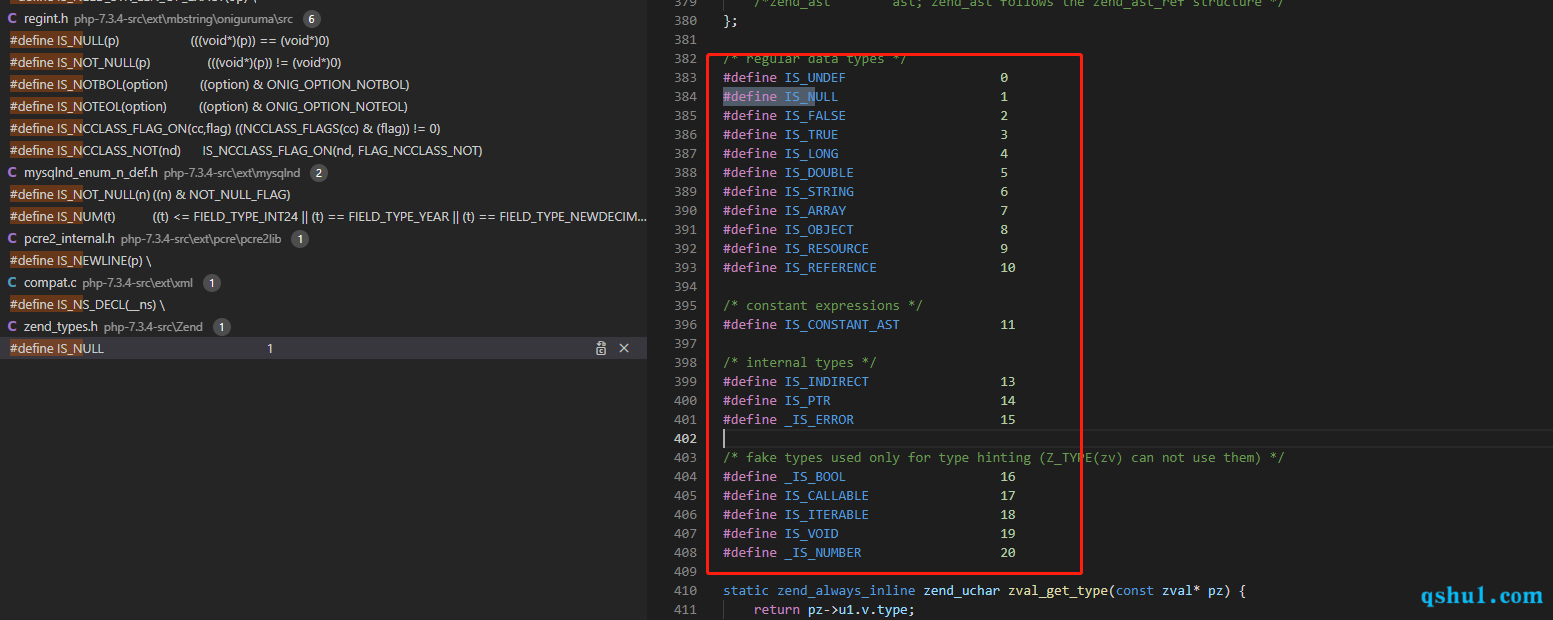The width and height of the screenshot is (1553, 620).
Task: Click IS_REFERENCE in the editor
Action: (830, 268)
